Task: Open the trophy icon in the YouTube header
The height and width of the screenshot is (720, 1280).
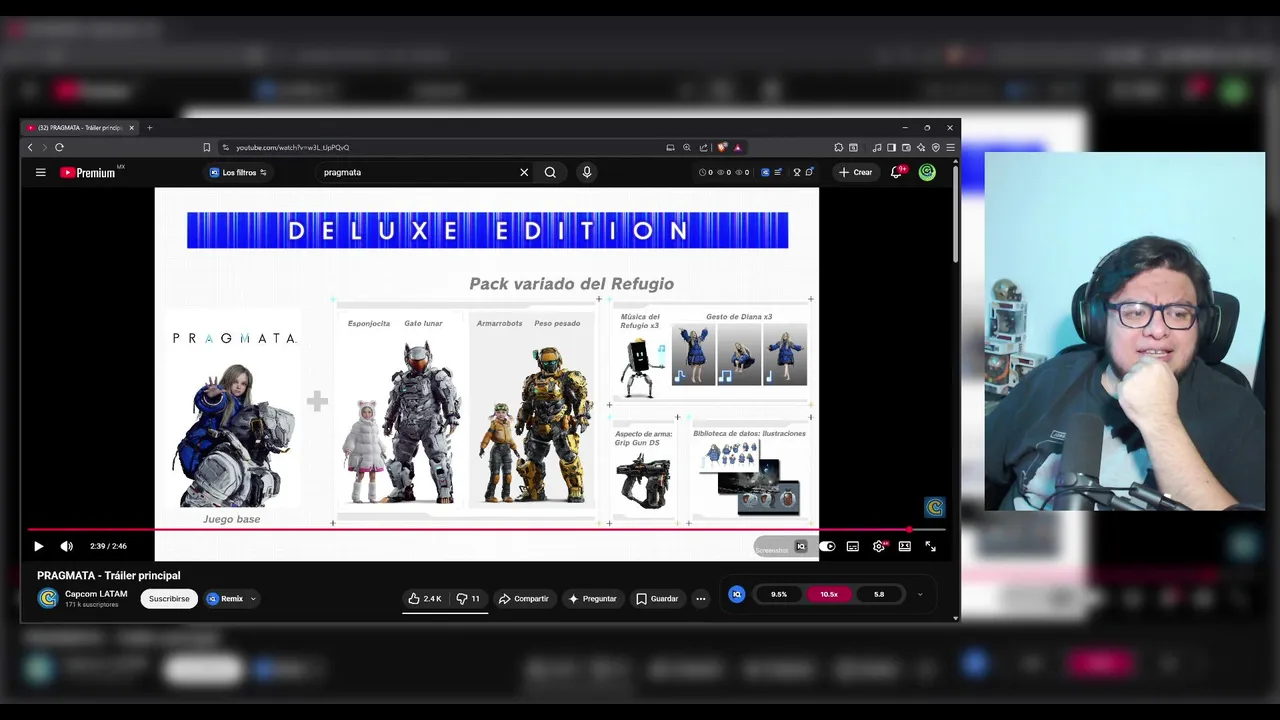Action: pyautogui.click(x=797, y=172)
